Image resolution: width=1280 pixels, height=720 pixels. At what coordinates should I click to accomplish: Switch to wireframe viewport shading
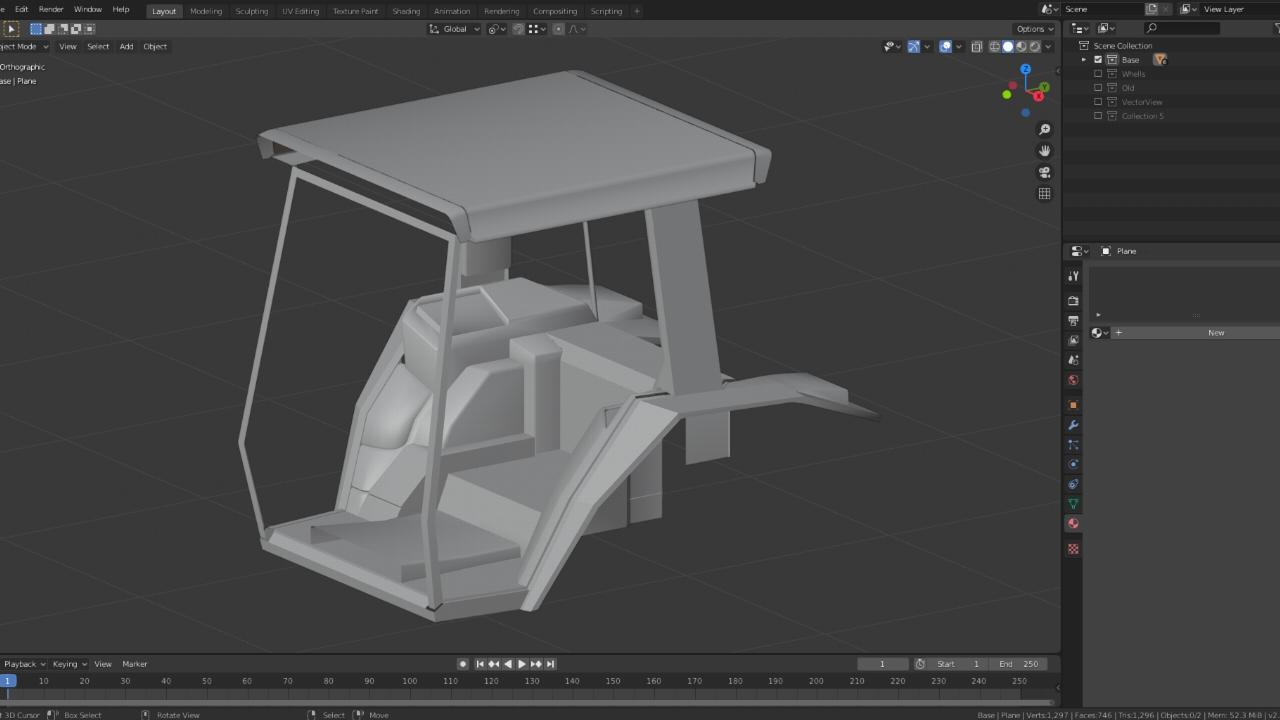click(995, 46)
